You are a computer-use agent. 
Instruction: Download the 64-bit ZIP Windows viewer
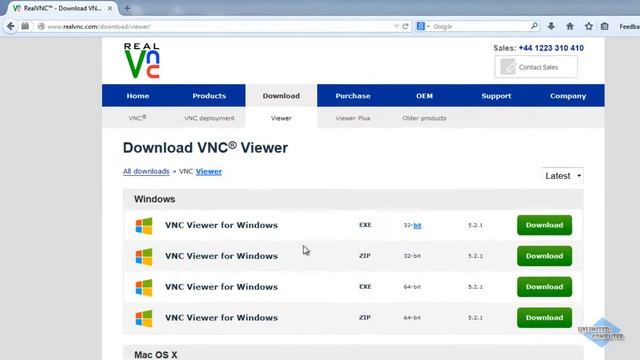pos(544,318)
